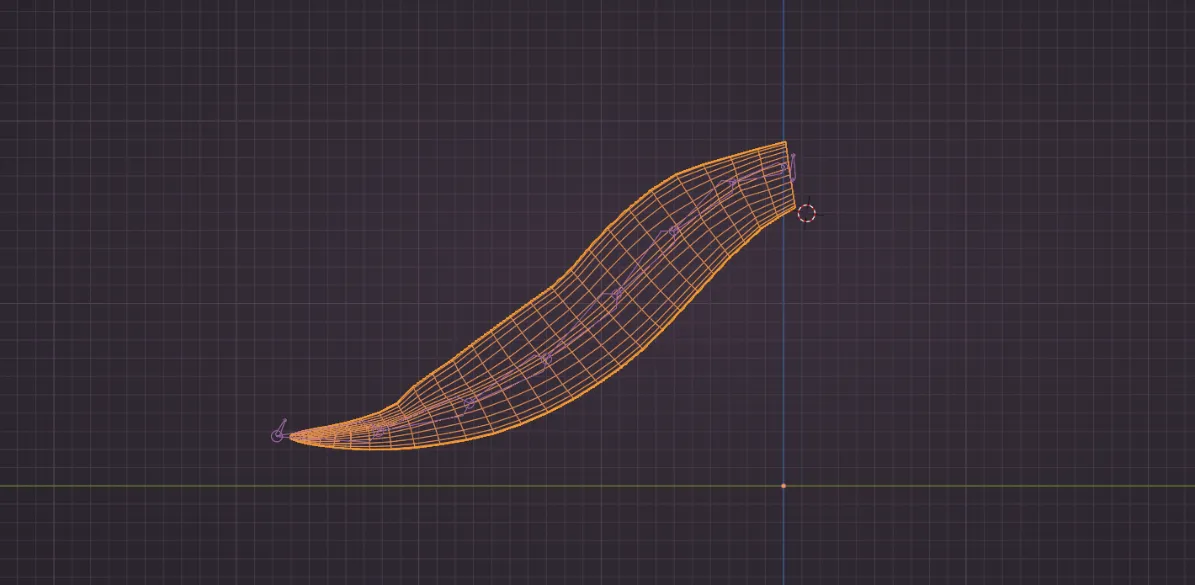The image size is (1195, 585).
Task: Click mesh's lower-right corner beside the 3D cursor
Action: pyautogui.click(x=795, y=207)
